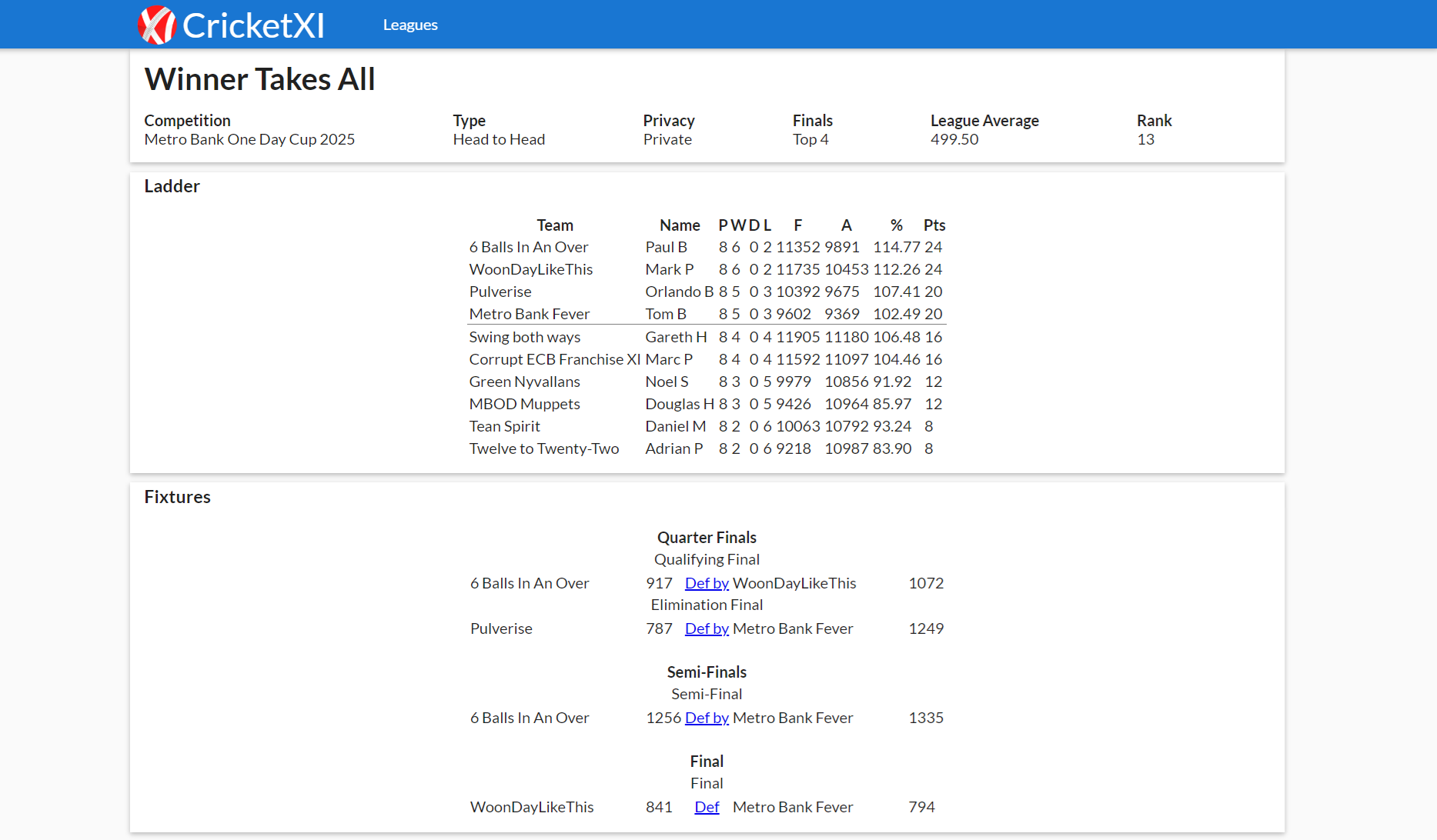Click the CricketXI brand name text
The height and width of the screenshot is (840, 1437).
pyautogui.click(x=253, y=25)
